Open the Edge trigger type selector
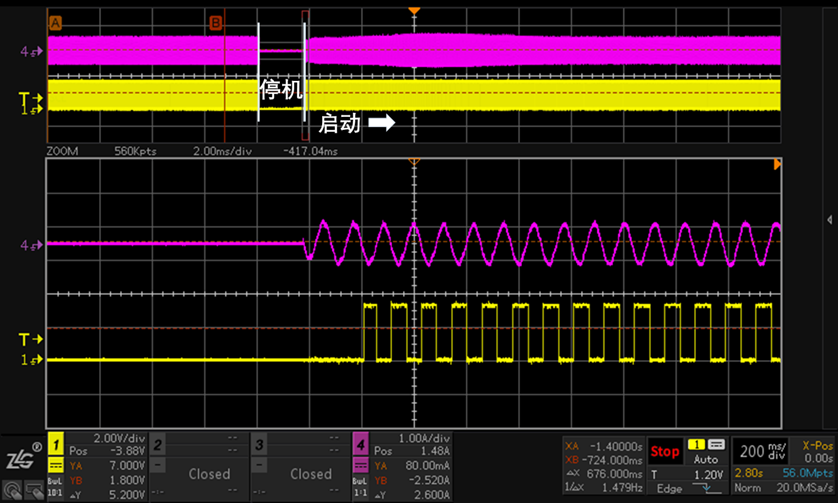The height and width of the screenshot is (503, 838). click(669, 488)
